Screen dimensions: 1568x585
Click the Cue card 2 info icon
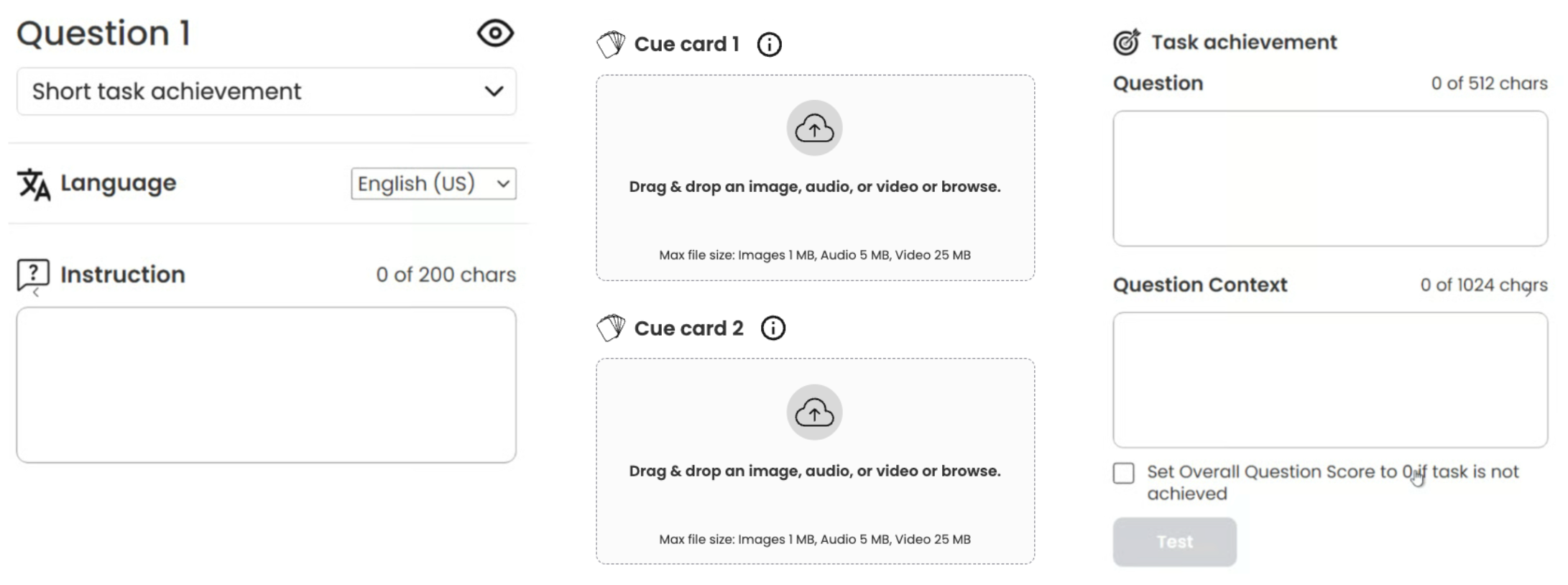click(x=773, y=328)
